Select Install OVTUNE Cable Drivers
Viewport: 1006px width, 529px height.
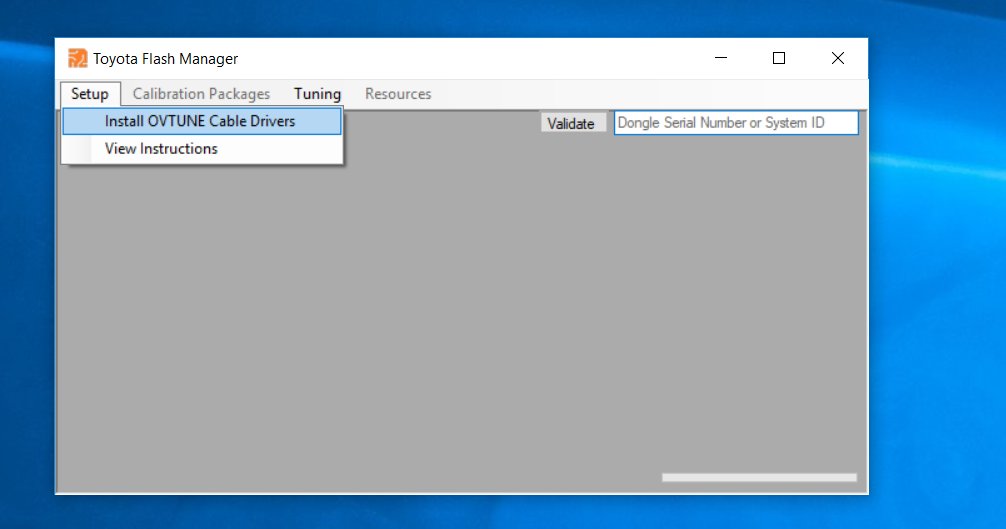pyautogui.click(x=202, y=121)
